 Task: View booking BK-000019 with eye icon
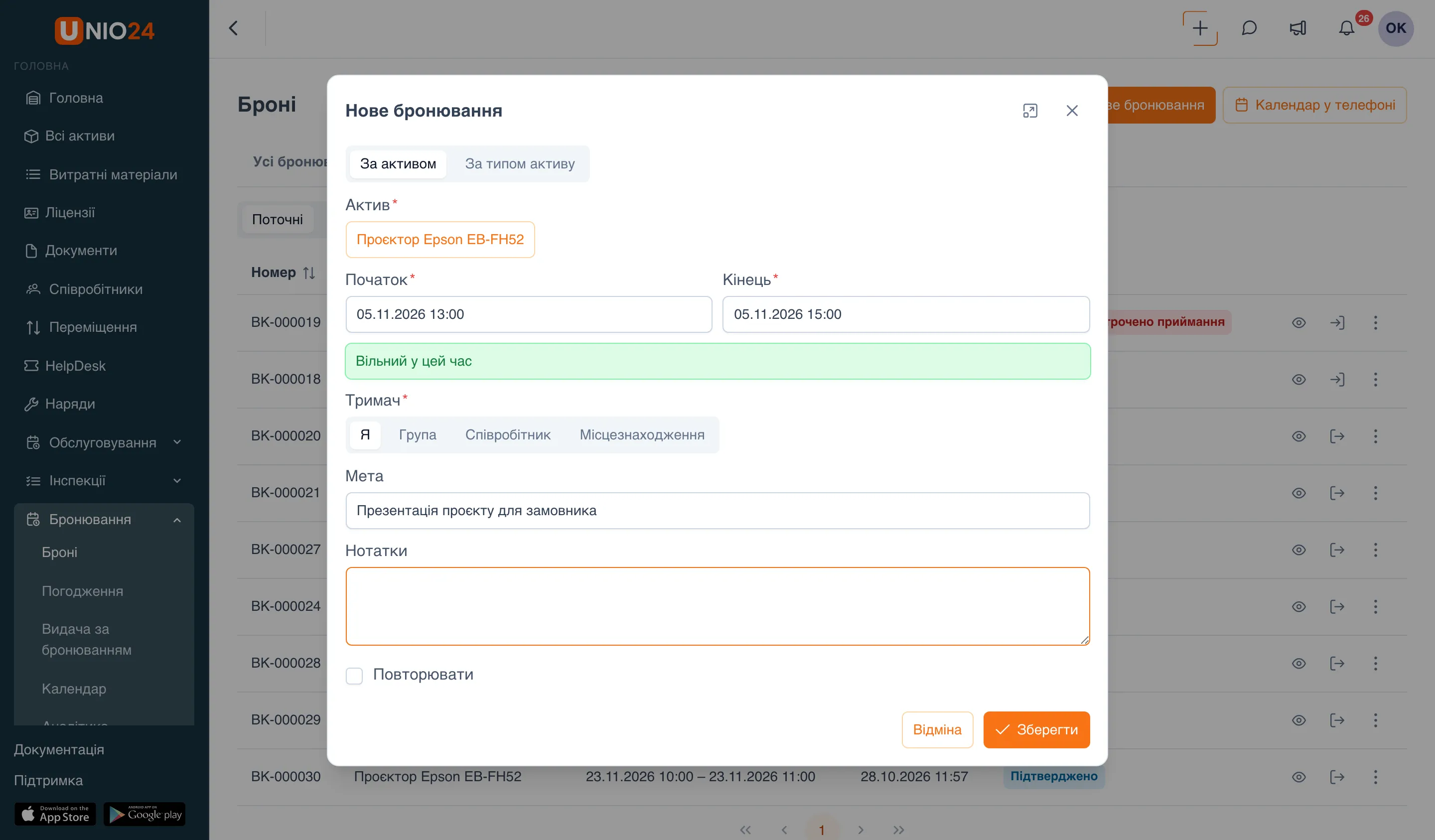[x=1299, y=322]
